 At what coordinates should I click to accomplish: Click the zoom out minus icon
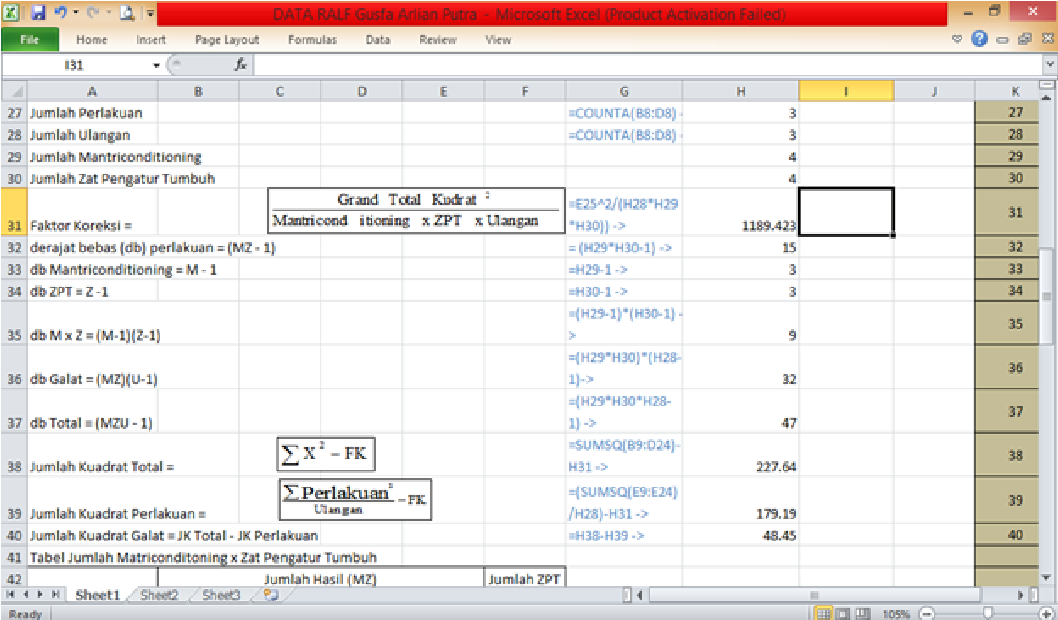click(x=926, y=613)
